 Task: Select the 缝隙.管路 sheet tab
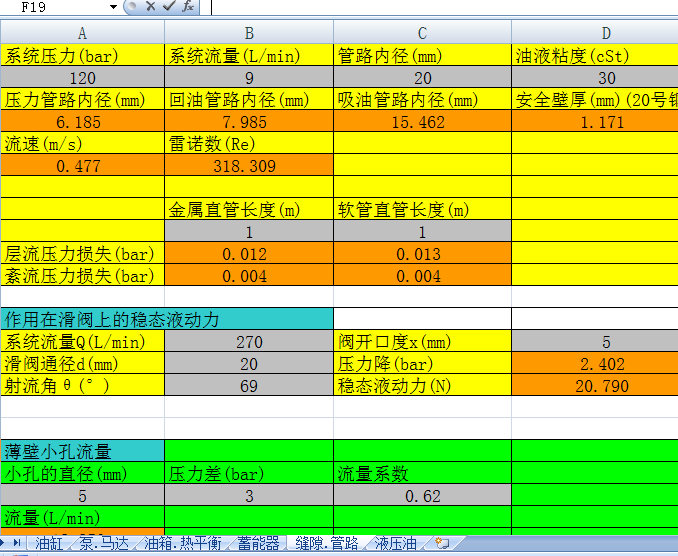(326, 543)
